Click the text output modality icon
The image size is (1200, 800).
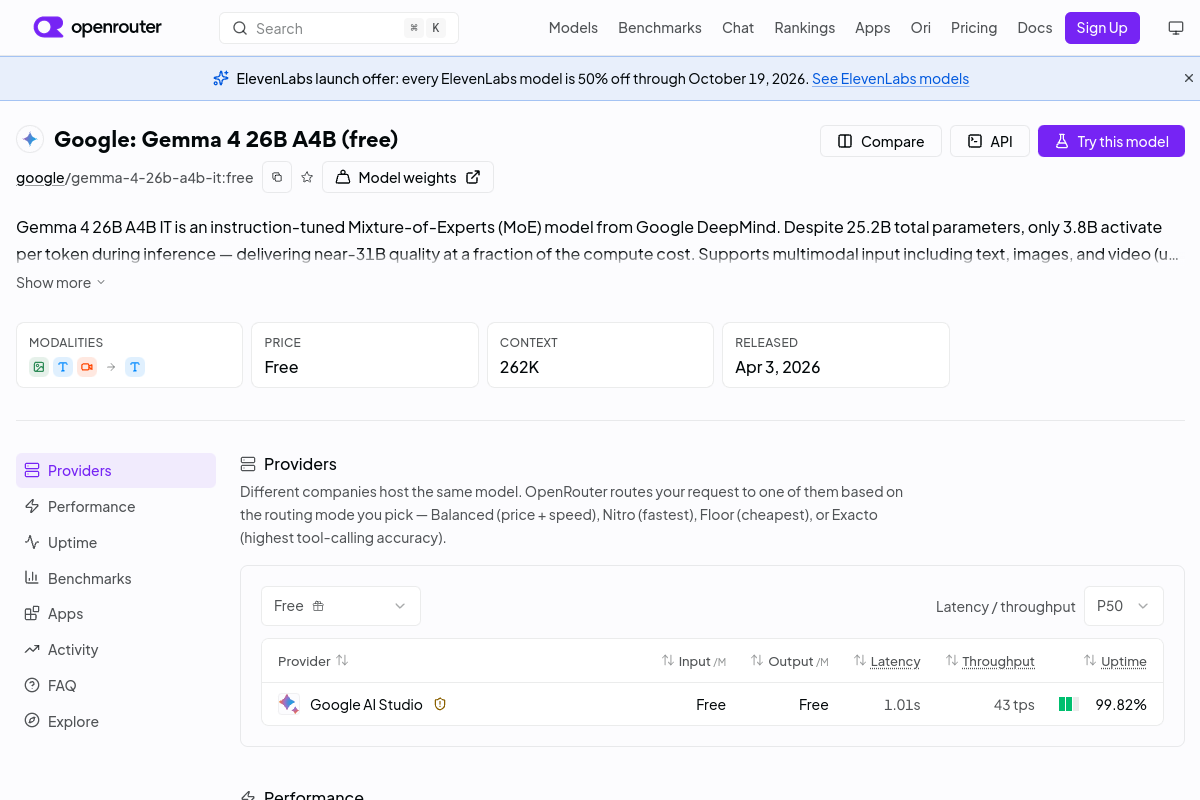coord(135,367)
